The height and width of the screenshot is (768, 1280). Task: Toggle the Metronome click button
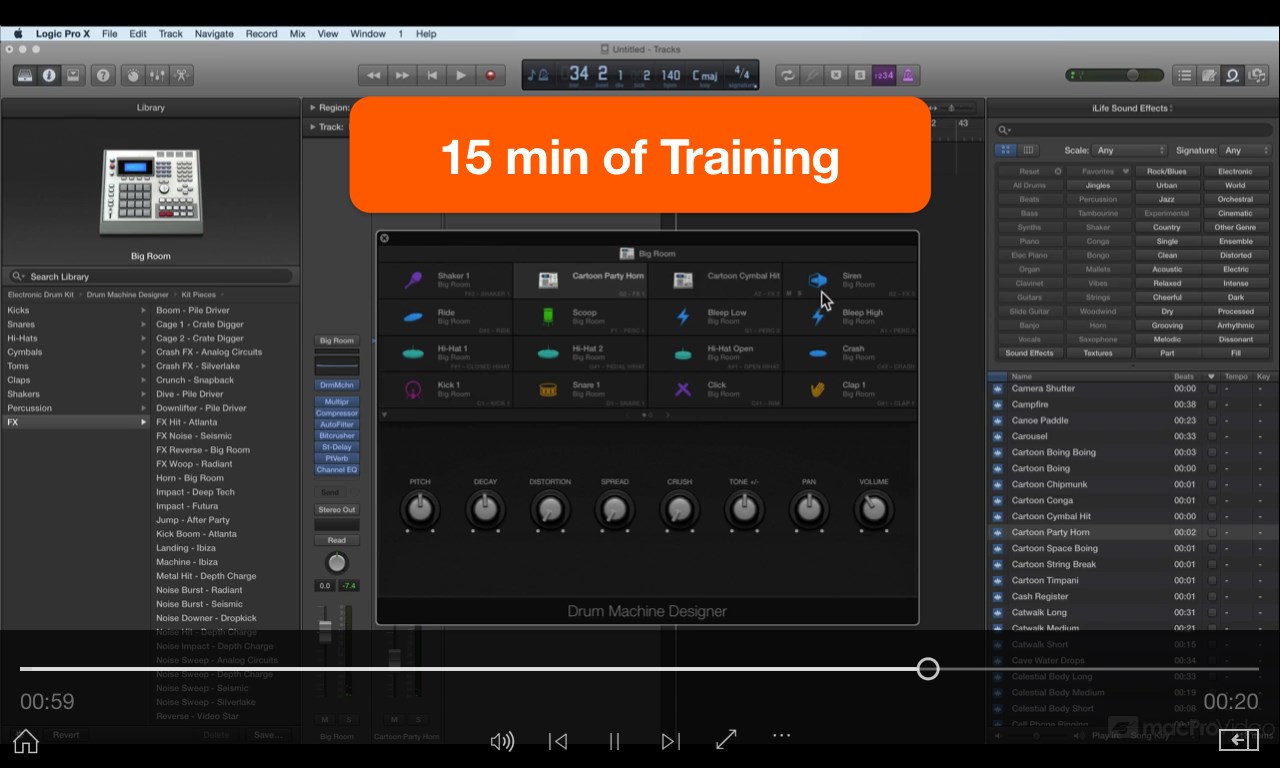pyautogui.click(x=908, y=75)
